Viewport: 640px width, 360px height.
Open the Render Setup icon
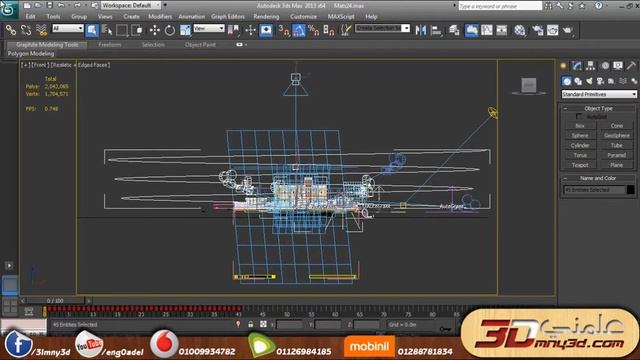click(x=537, y=30)
